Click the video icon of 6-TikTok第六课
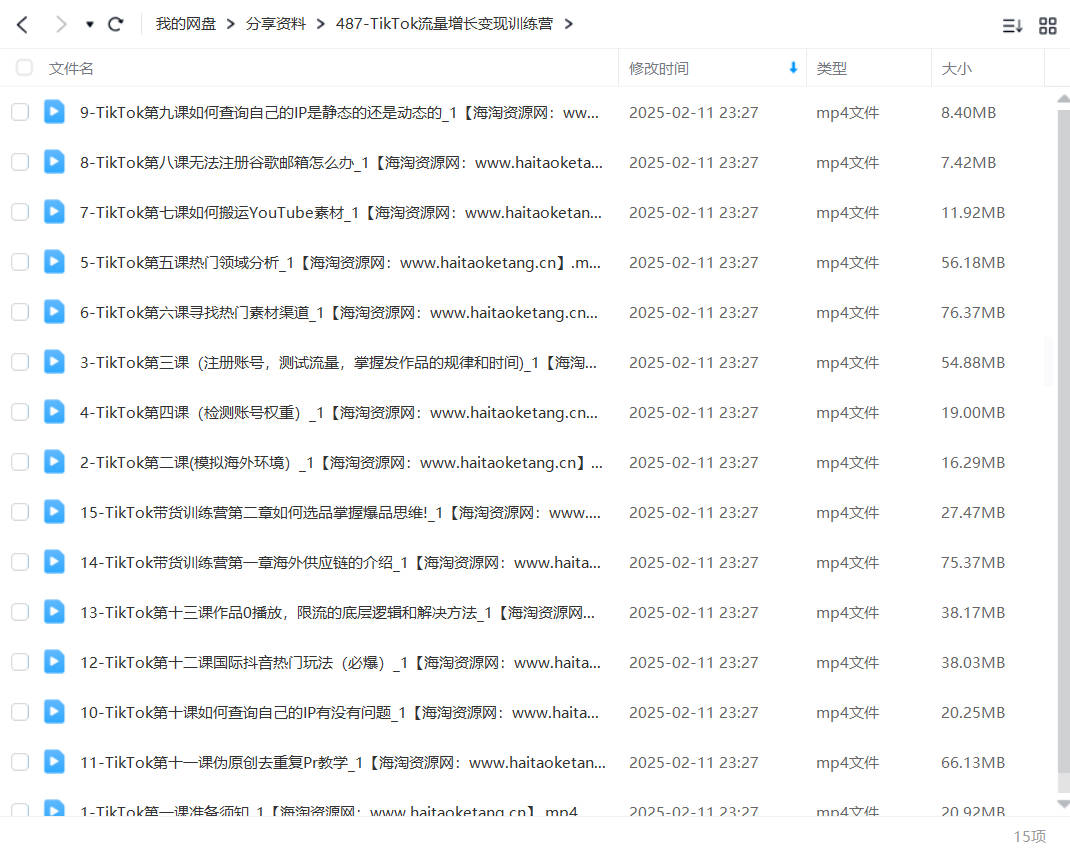 tap(55, 312)
